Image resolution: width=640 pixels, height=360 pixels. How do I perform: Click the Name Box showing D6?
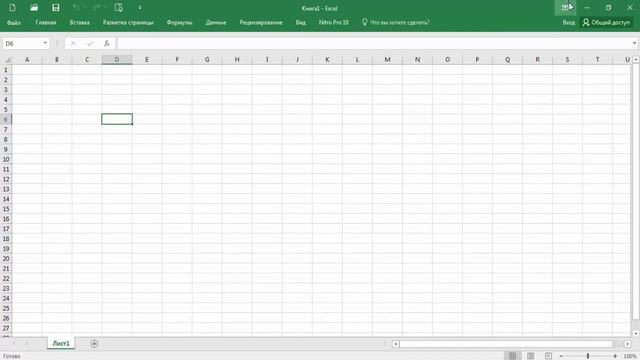[x=22, y=43]
